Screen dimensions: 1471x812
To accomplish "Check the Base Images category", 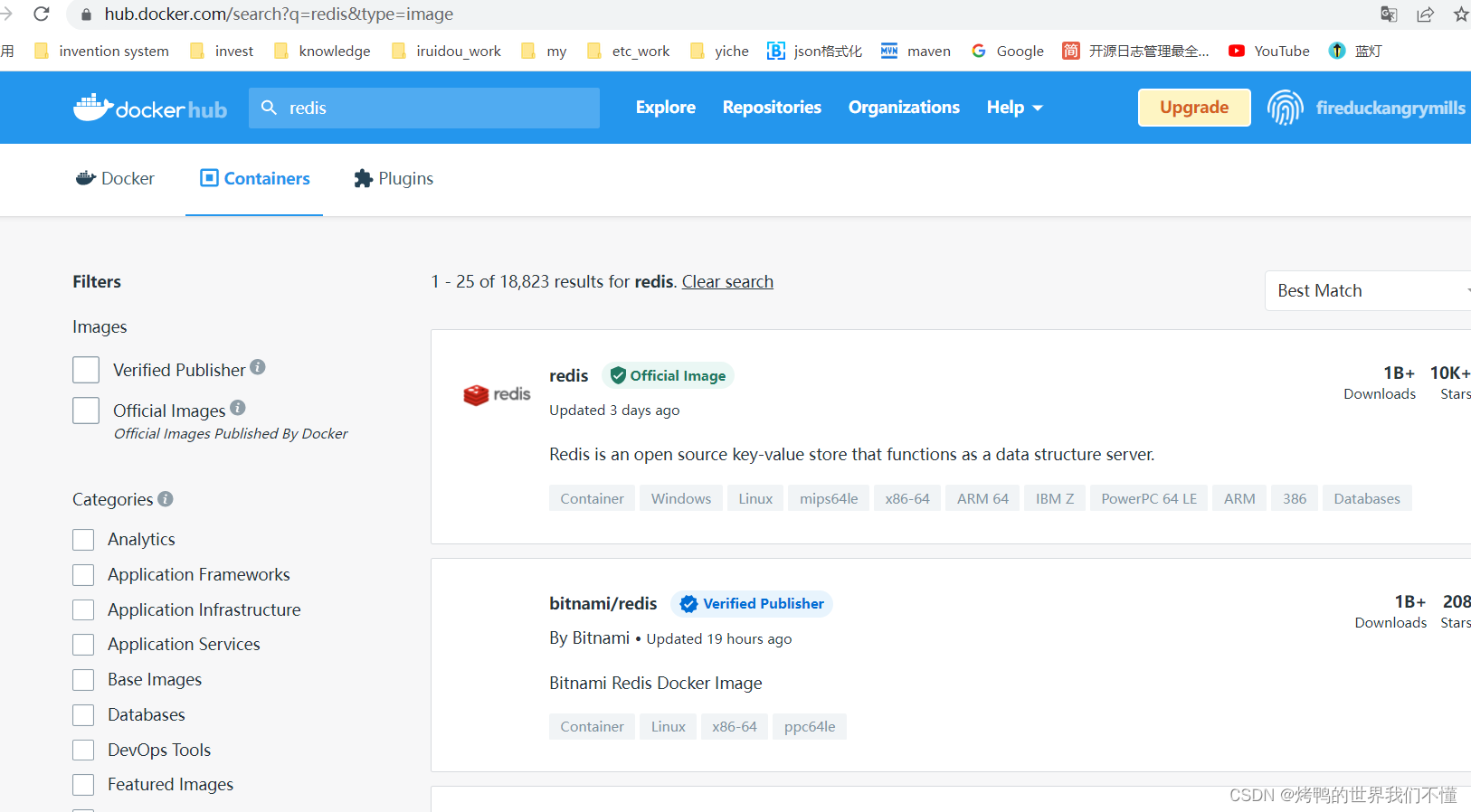I will point(83,680).
